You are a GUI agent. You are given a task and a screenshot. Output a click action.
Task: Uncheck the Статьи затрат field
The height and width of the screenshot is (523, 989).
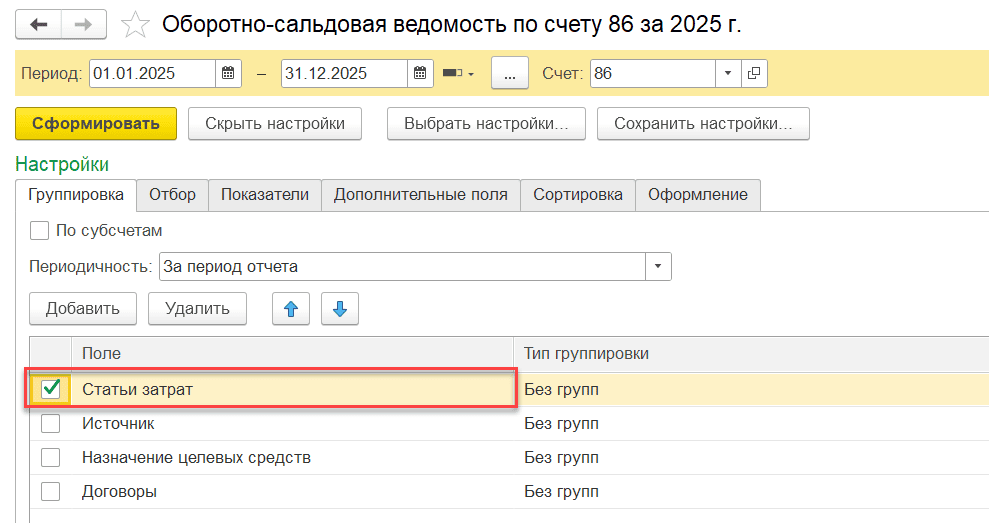point(51,389)
